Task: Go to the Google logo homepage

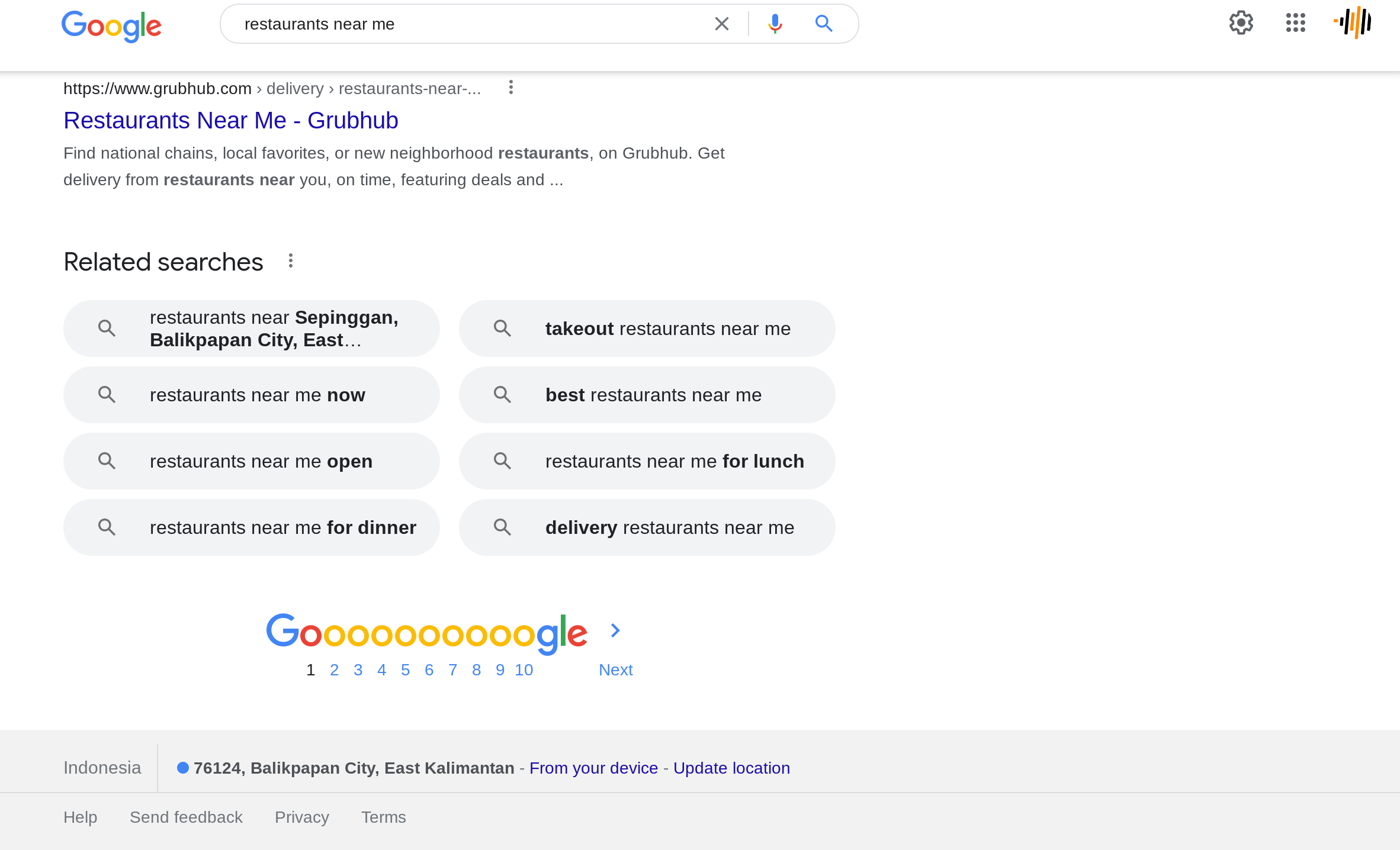Action: tap(111, 26)
